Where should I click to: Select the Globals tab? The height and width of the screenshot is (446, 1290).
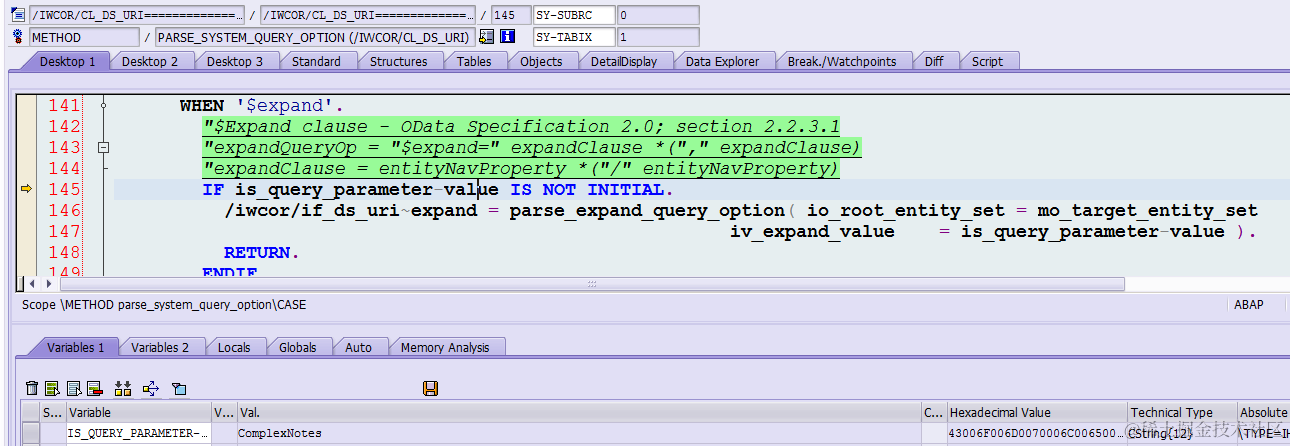[298, 347]
